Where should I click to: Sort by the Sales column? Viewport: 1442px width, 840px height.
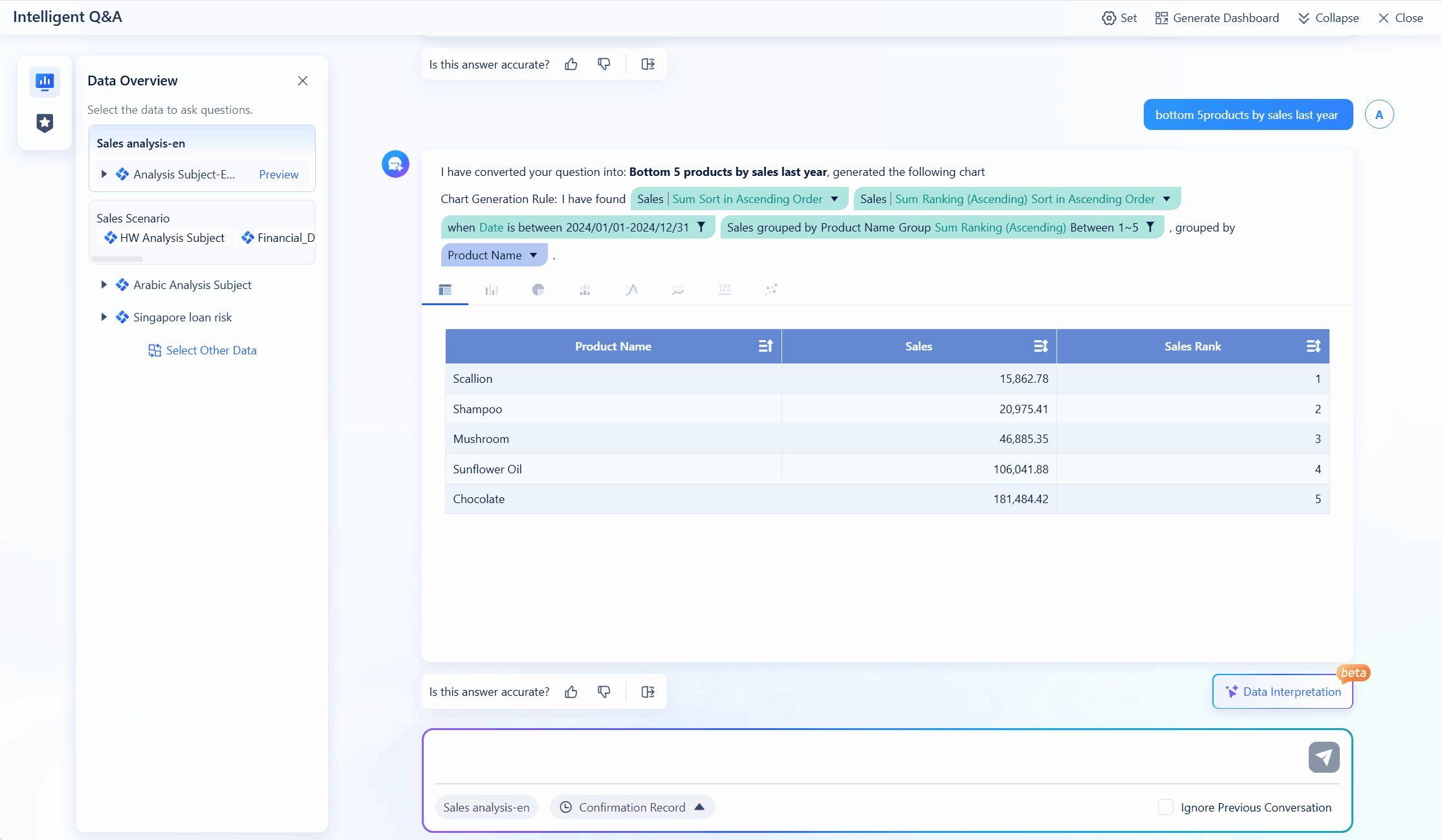(x=1040, y=347)
